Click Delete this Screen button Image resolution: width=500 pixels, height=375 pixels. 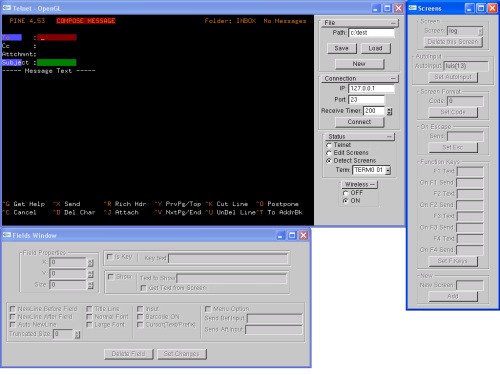(x=453, y=42)
